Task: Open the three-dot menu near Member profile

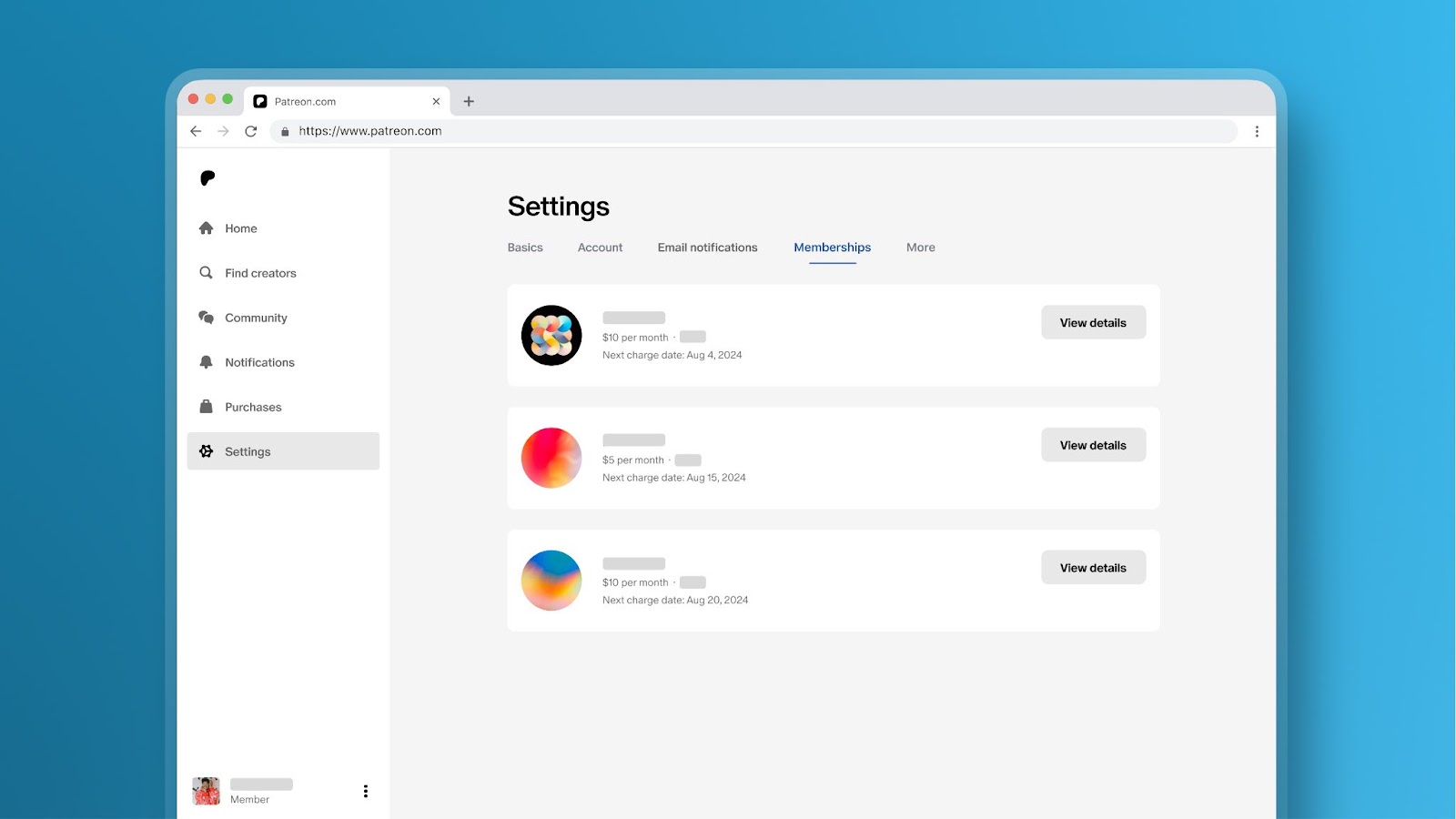Action: click(x=366, y=791)
